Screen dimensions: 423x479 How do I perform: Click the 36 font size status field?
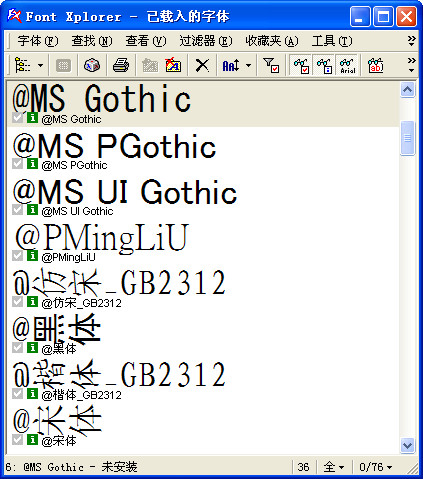point(303,467)
